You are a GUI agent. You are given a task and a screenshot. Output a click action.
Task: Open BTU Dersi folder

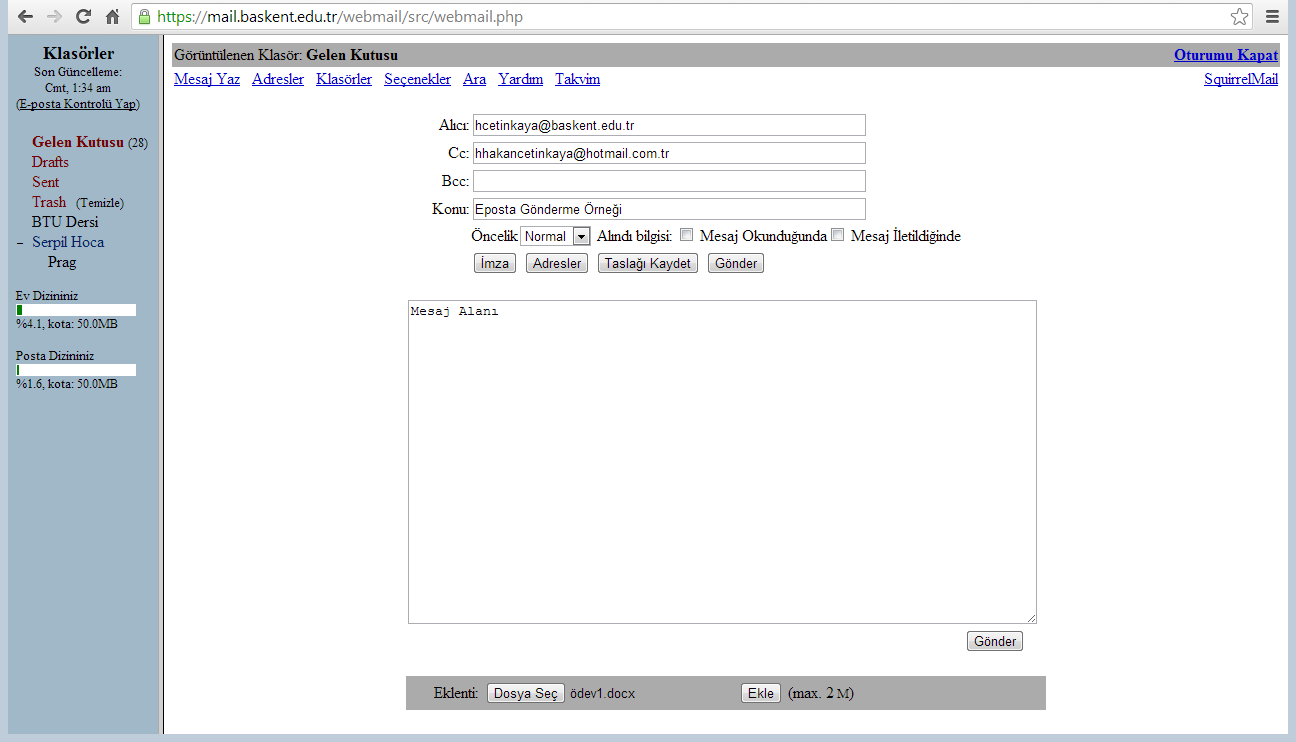65,222
